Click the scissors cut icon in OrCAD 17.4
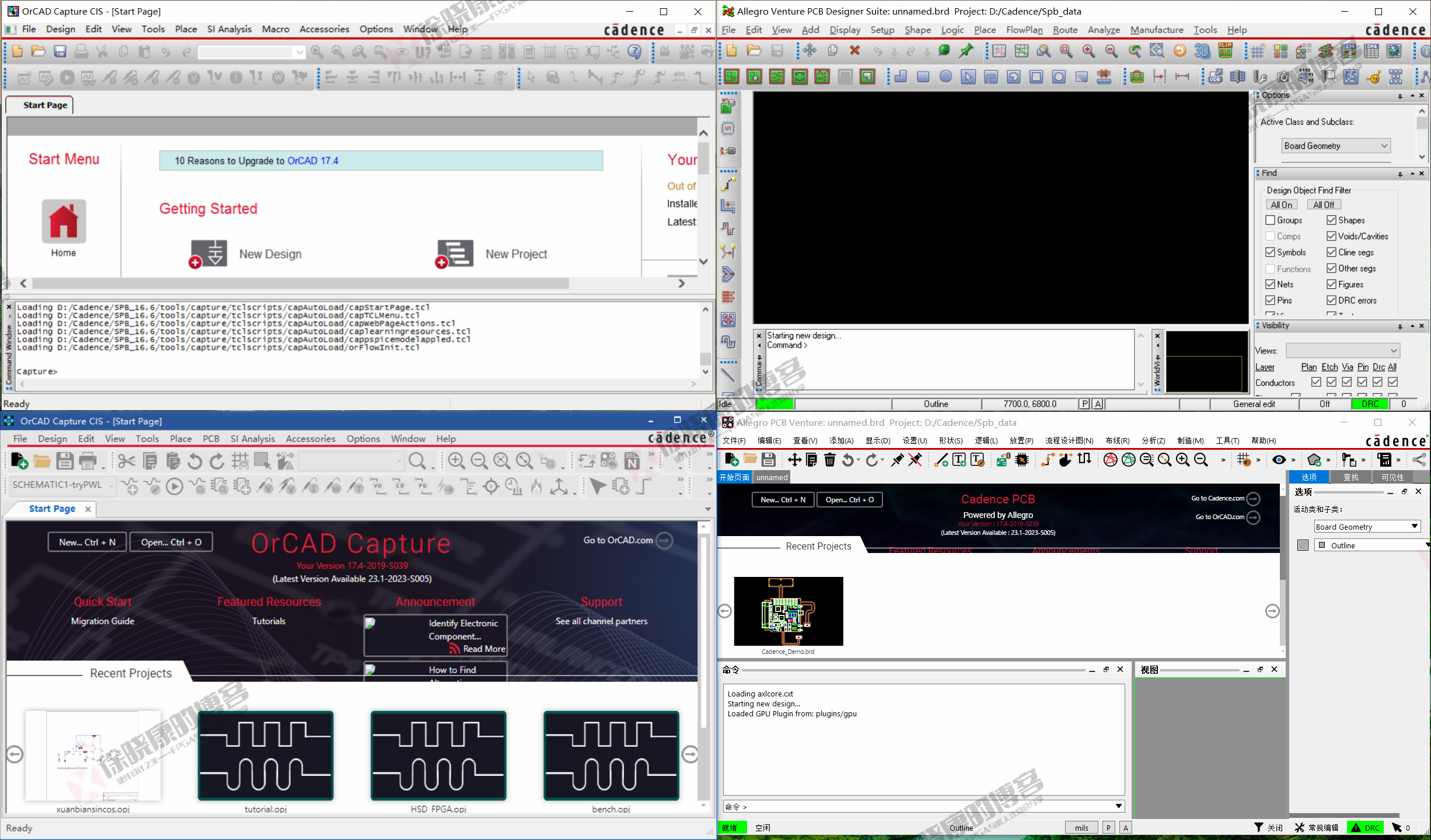1431x840 pixels. click(126, 461)
